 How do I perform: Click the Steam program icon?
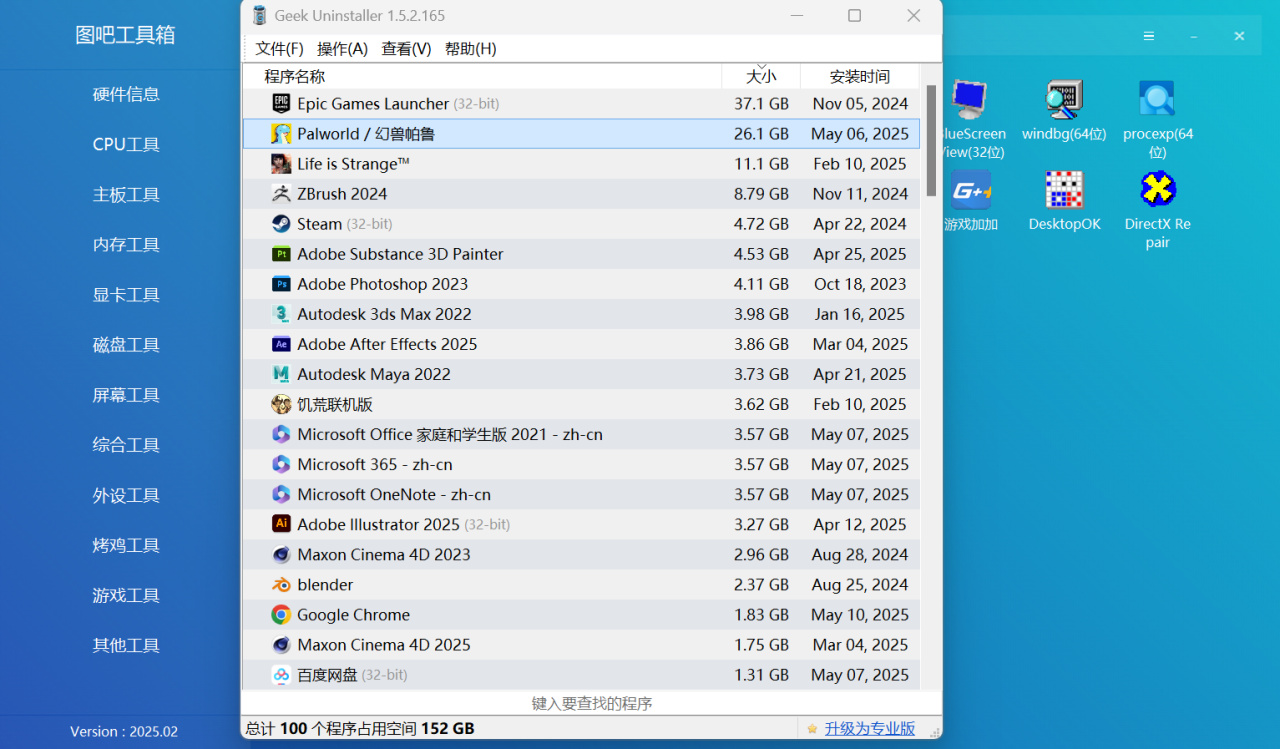pos(281,224)
